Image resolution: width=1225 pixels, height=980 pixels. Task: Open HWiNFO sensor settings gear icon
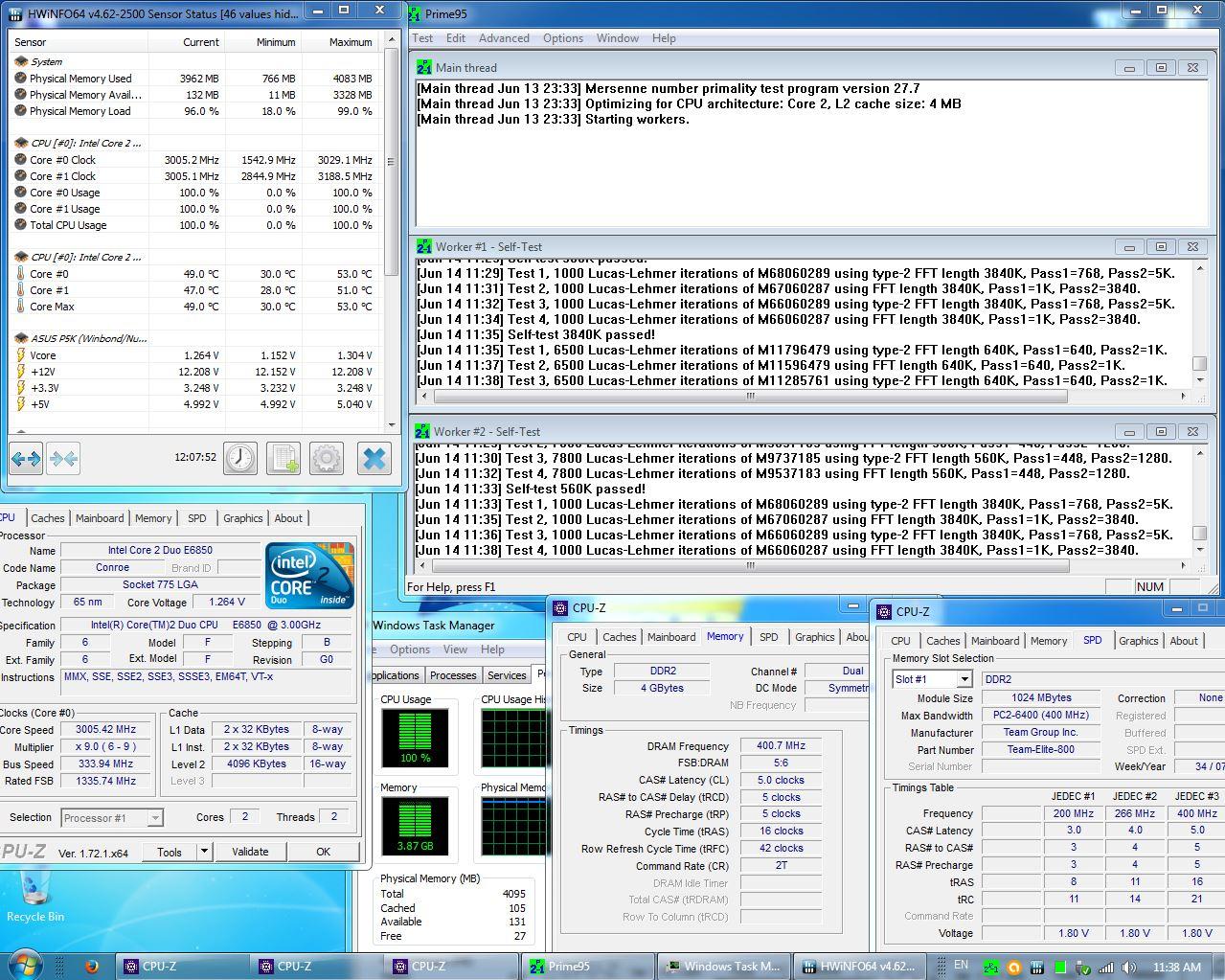[327, 459]
